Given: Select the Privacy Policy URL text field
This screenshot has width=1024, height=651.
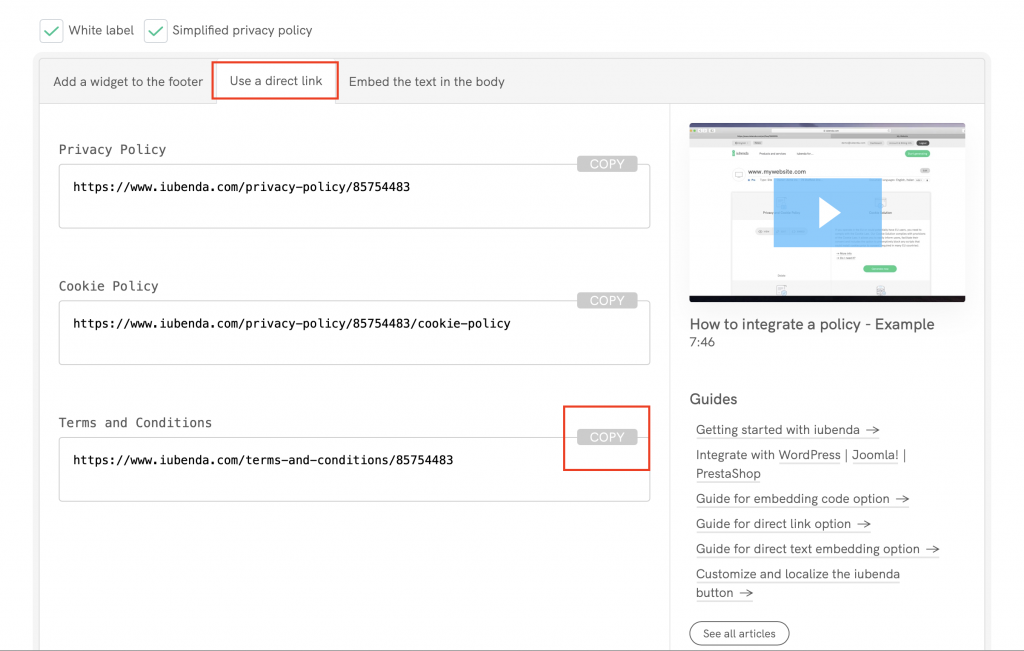Looking at the screenshot, I should (354, 195).
